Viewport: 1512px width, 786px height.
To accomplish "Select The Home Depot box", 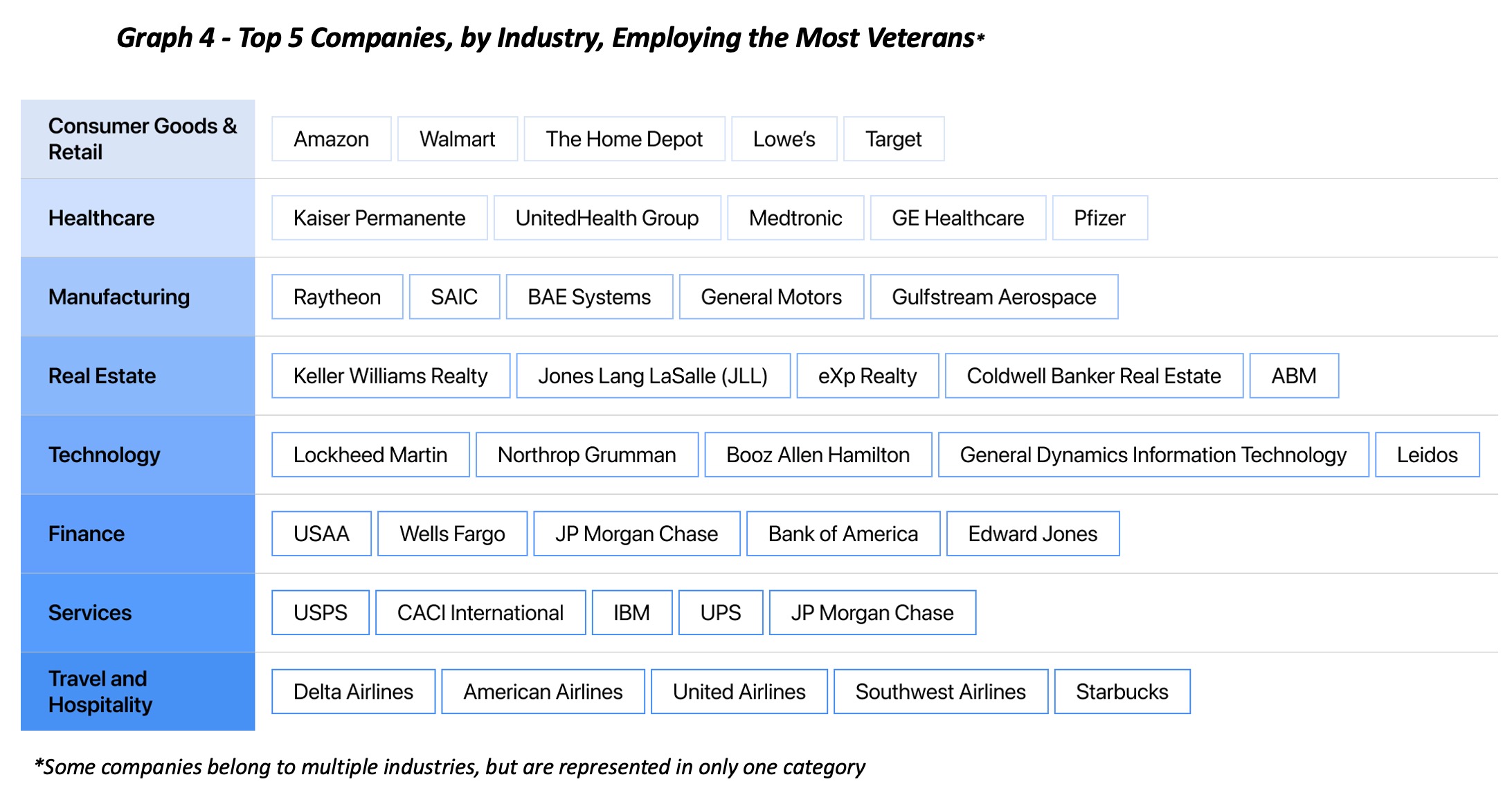I will click(624, 139).
